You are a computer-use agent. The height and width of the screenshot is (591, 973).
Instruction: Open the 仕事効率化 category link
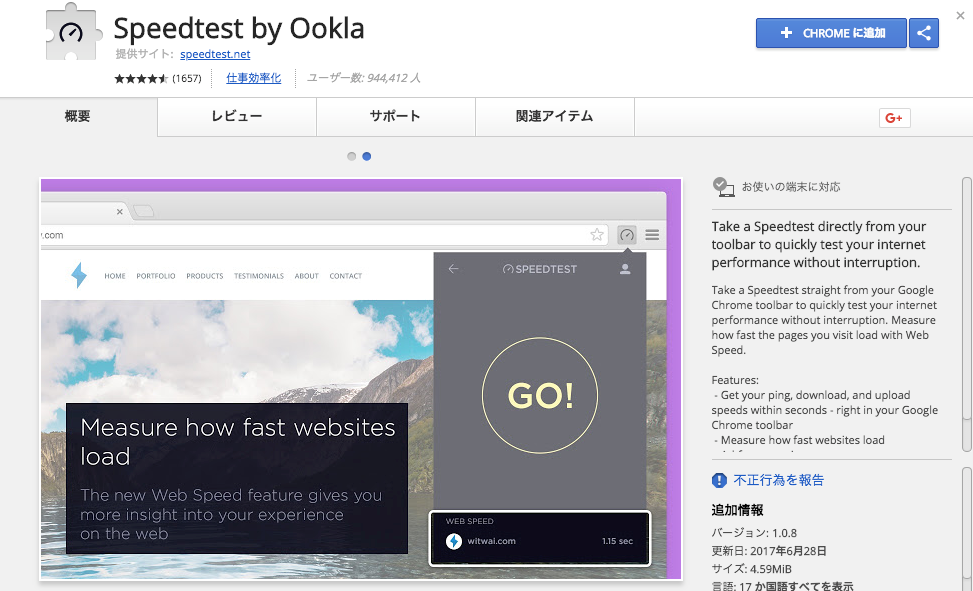[253, 78]
